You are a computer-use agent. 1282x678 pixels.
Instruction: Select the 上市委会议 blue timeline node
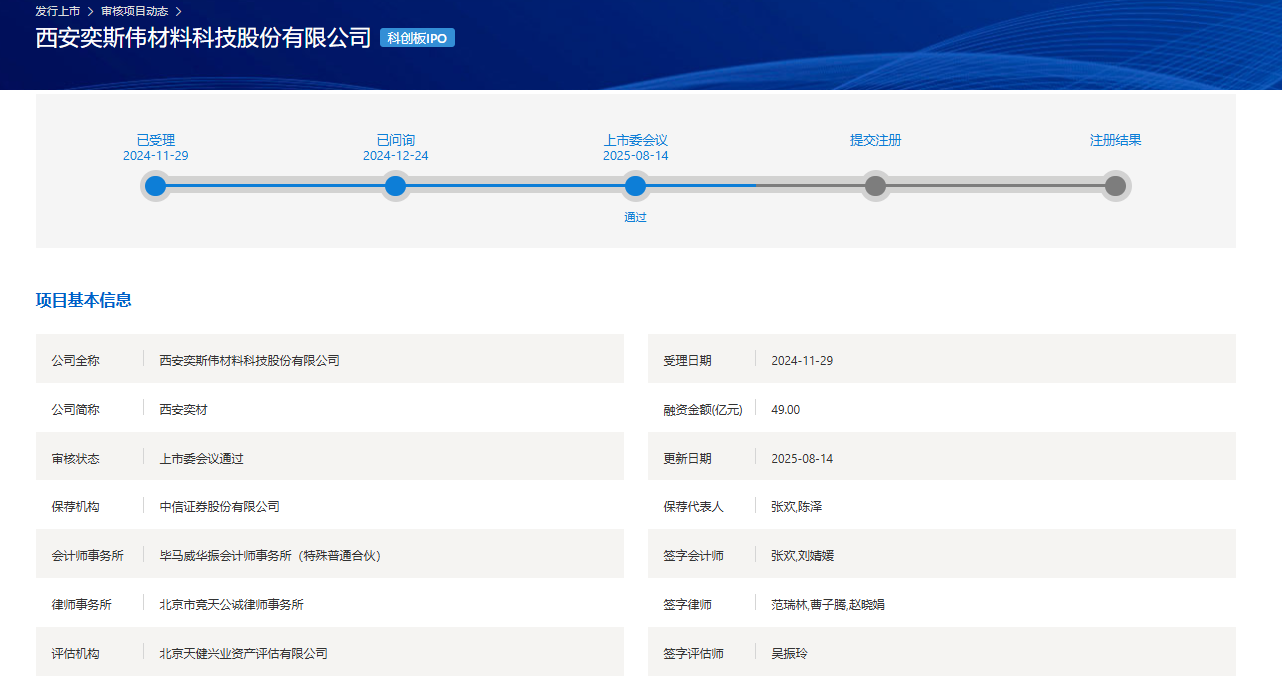tap(635, 186)
